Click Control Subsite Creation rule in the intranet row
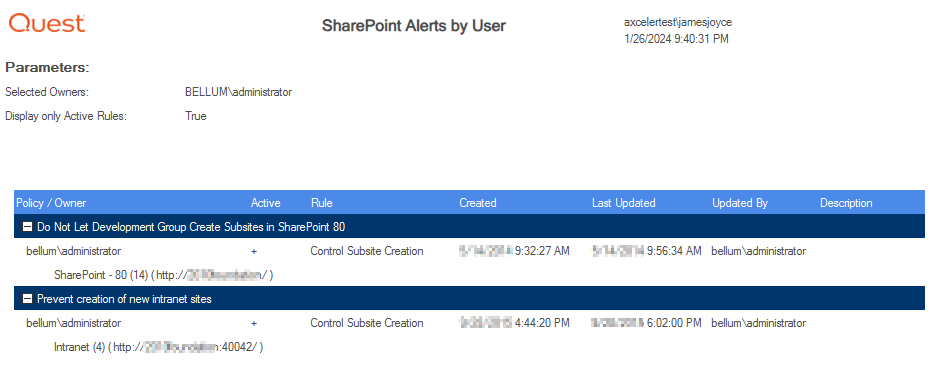The height and width of the screenshot is (378, 950). (x=367, y=323)
